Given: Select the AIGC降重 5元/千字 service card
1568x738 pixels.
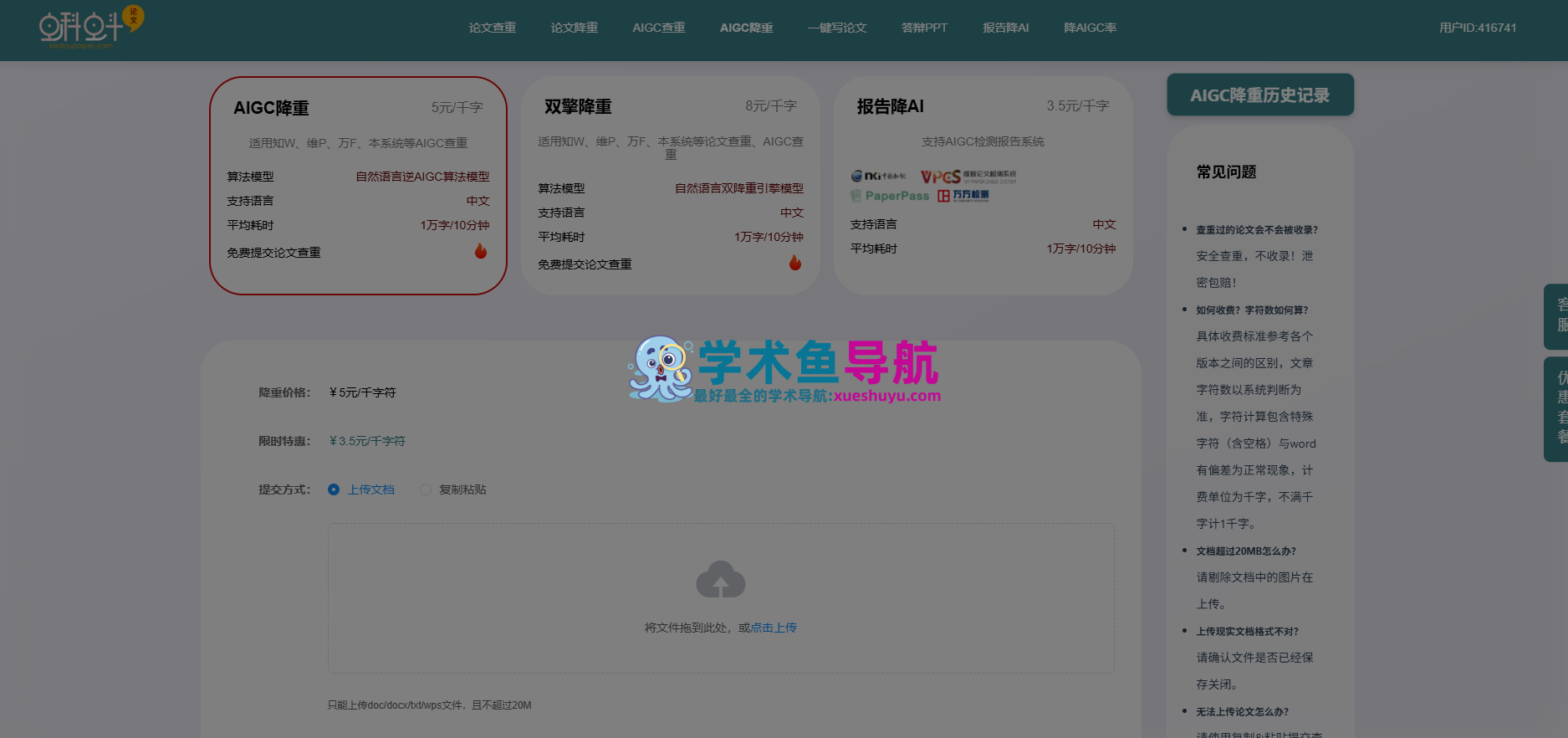Looking at the screenshot, I should [358, 186].
